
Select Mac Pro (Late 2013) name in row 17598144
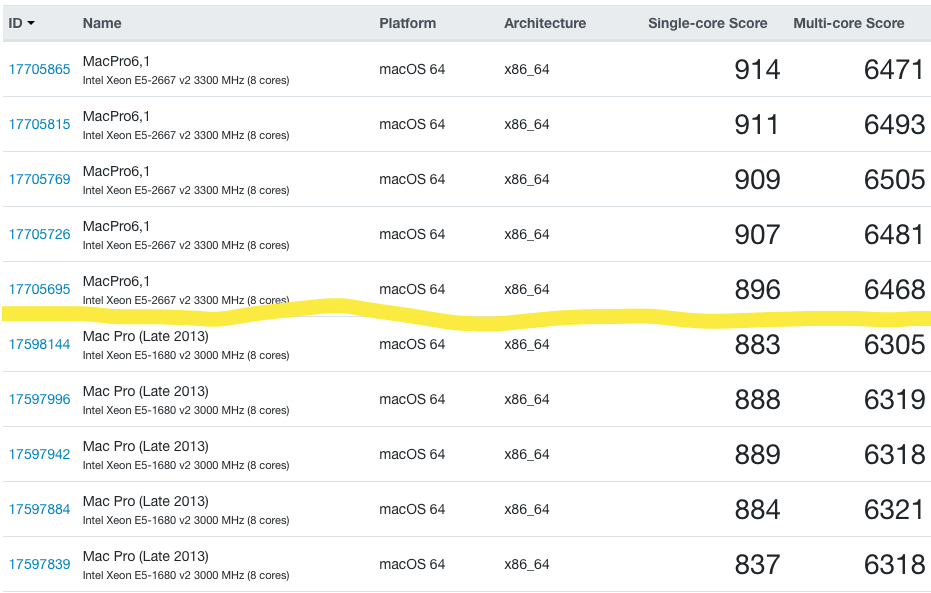click(x=145, y=337)
